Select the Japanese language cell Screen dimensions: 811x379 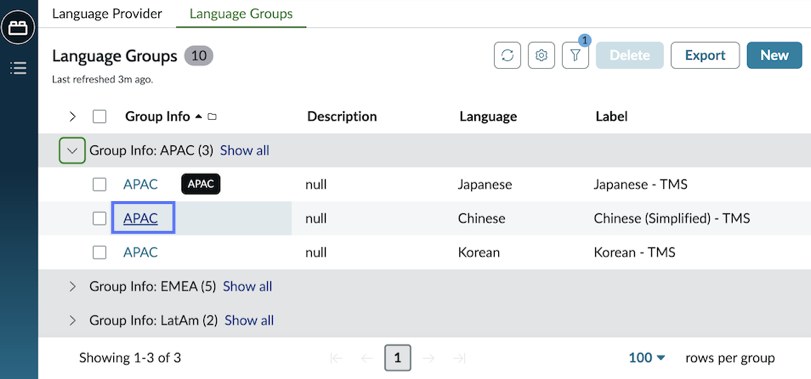click(485, 185)
